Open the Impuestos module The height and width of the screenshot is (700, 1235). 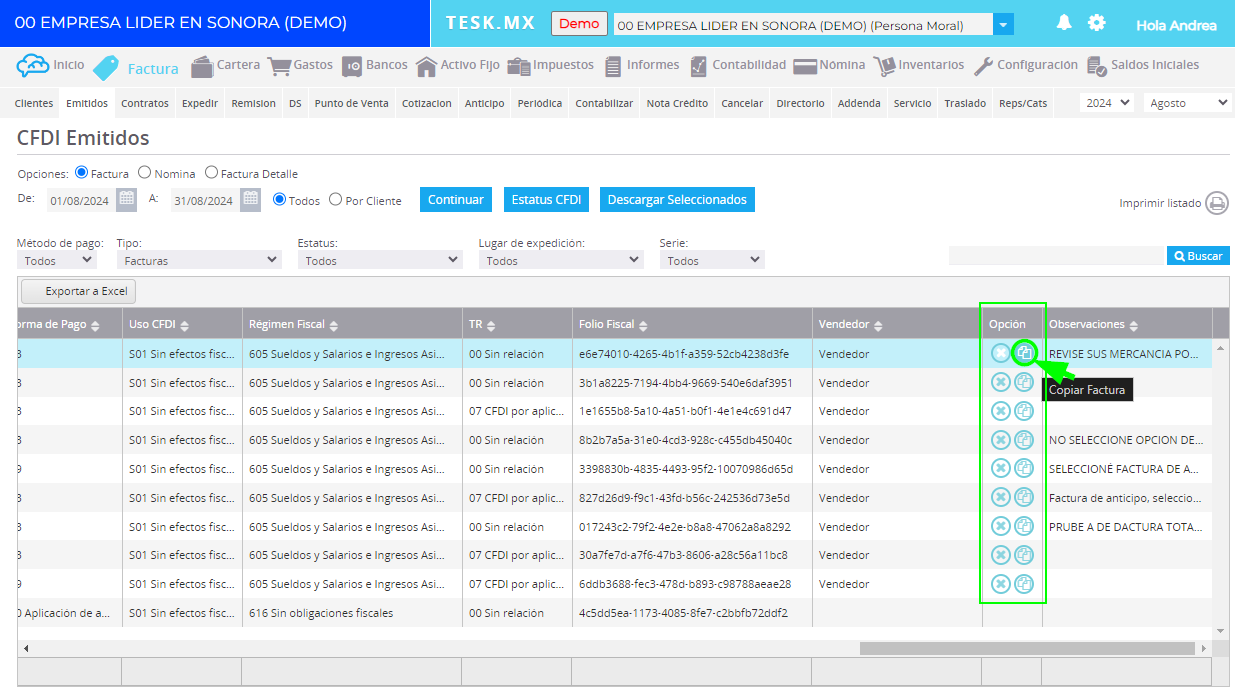[518, 66]
